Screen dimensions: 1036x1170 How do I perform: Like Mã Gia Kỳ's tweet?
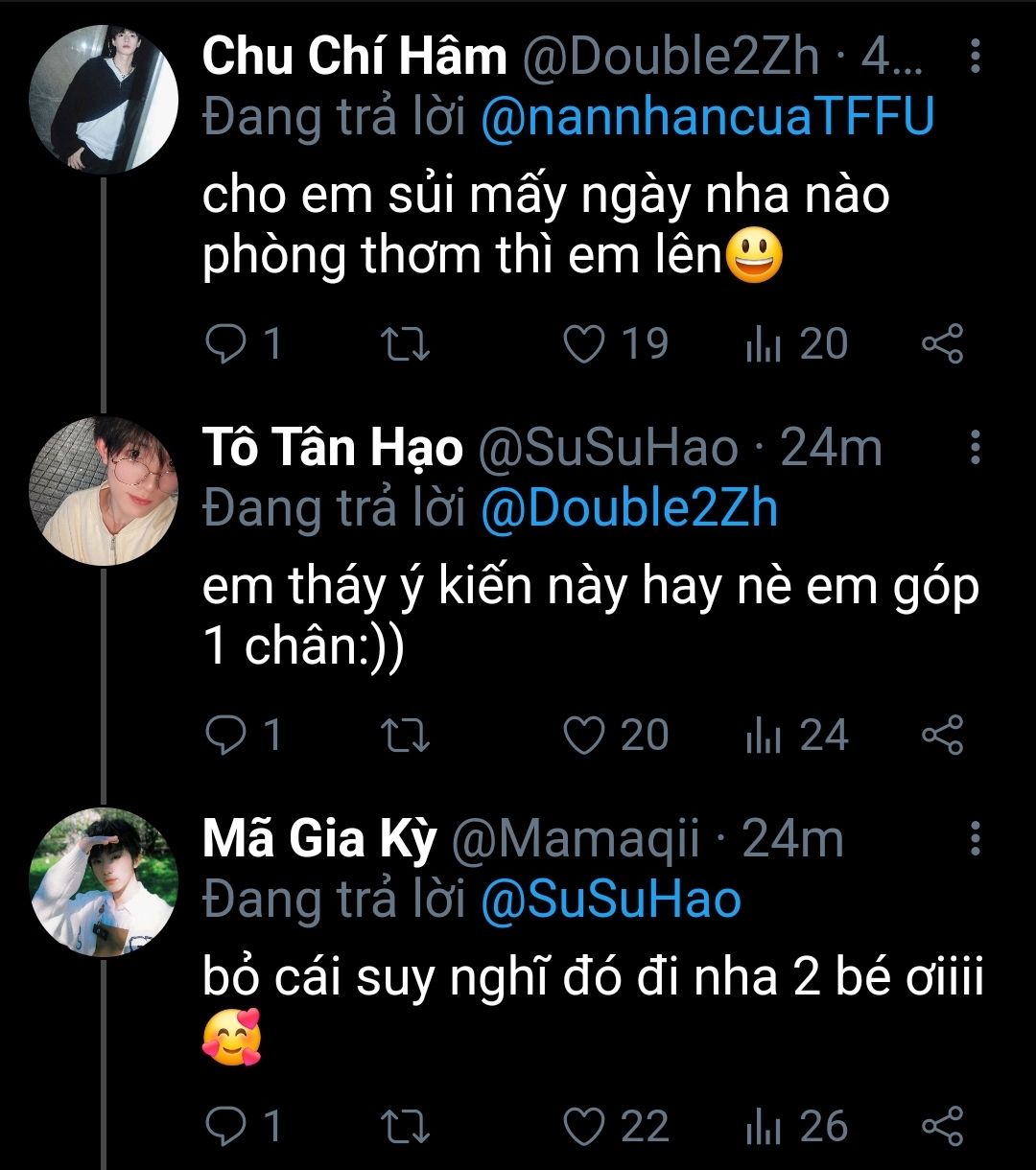coord(584,1127)
